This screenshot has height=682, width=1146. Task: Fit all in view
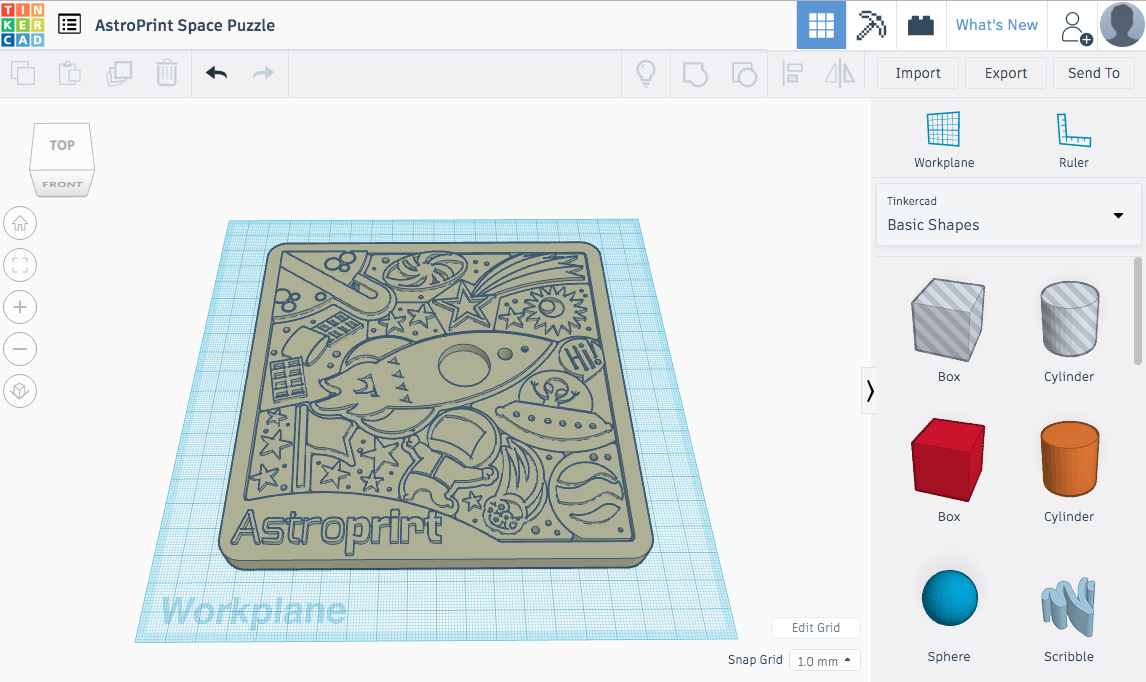(20, 265)
